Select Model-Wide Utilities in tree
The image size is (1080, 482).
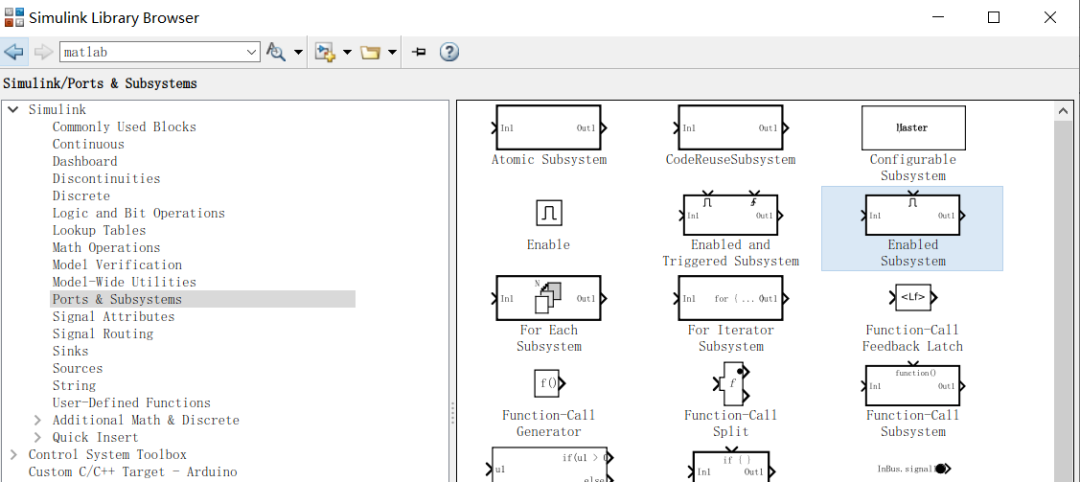(124, 282)
